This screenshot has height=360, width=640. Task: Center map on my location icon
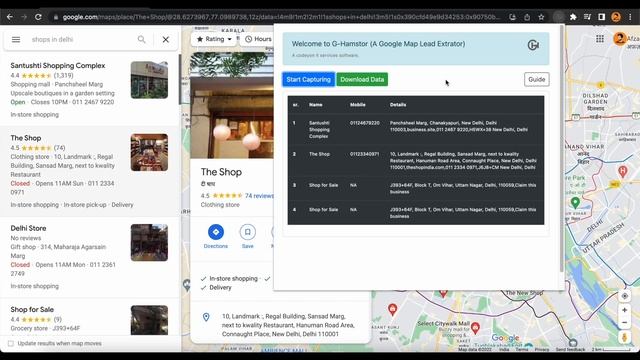(x=624, y=296)
